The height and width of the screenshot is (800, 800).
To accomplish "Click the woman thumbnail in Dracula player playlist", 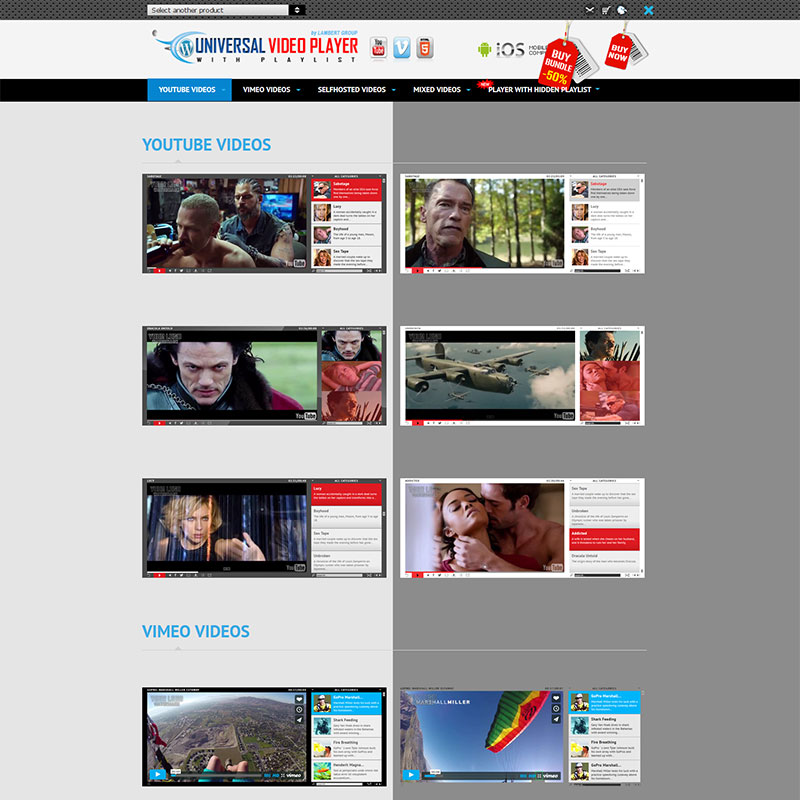I will point(352,376).
